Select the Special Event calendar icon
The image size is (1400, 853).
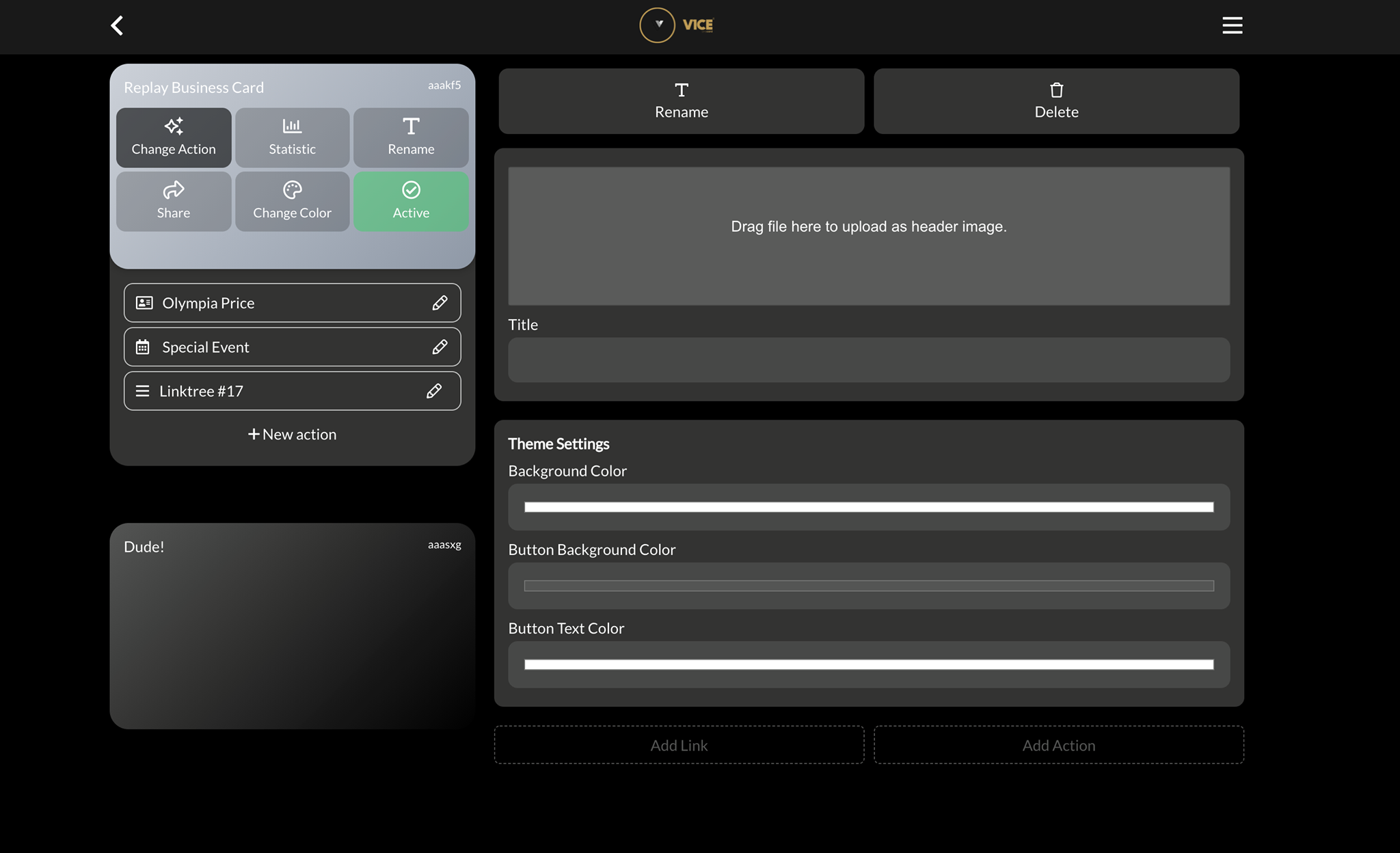[143, 347]
